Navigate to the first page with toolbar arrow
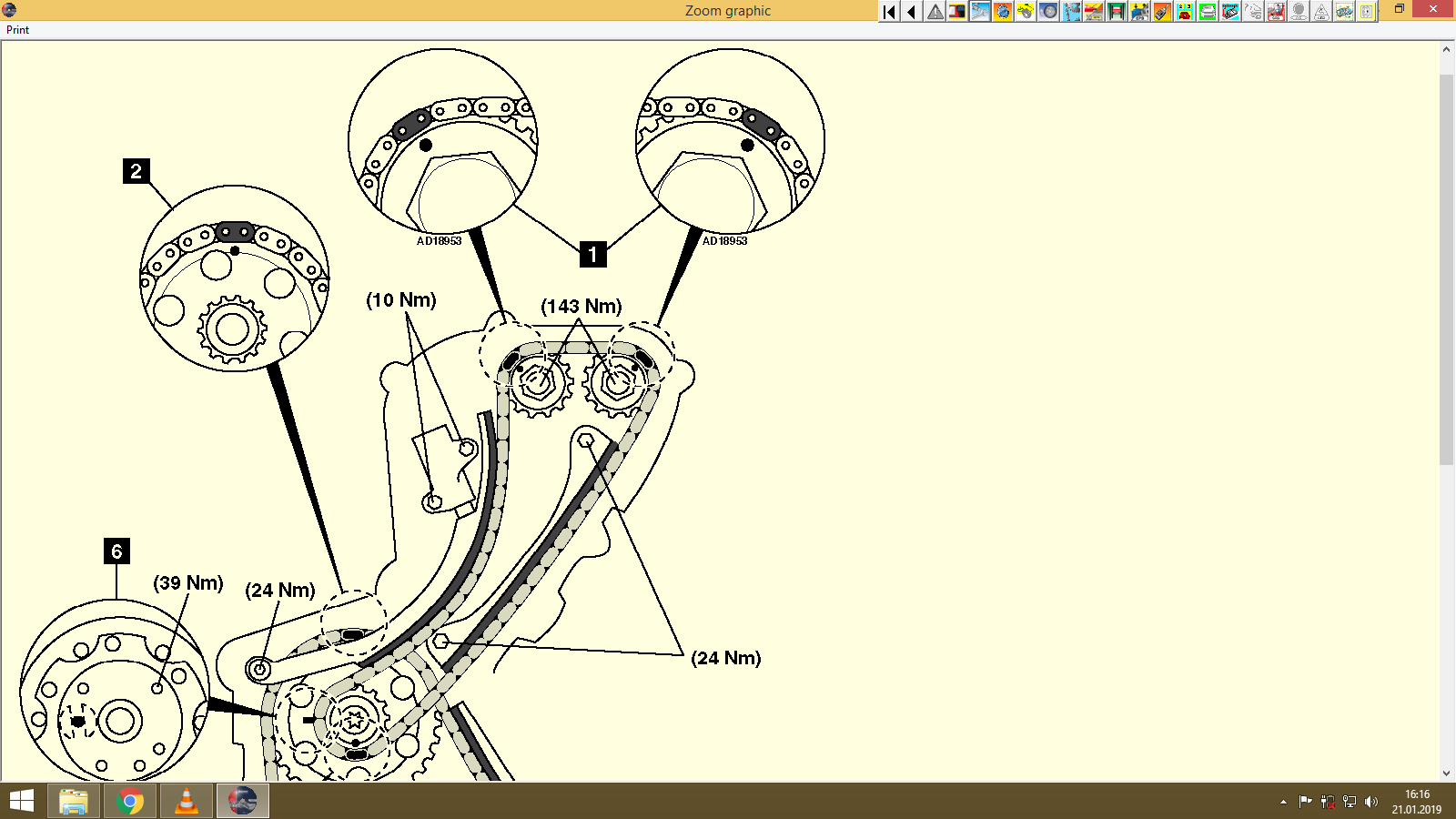 pos(887,12)
